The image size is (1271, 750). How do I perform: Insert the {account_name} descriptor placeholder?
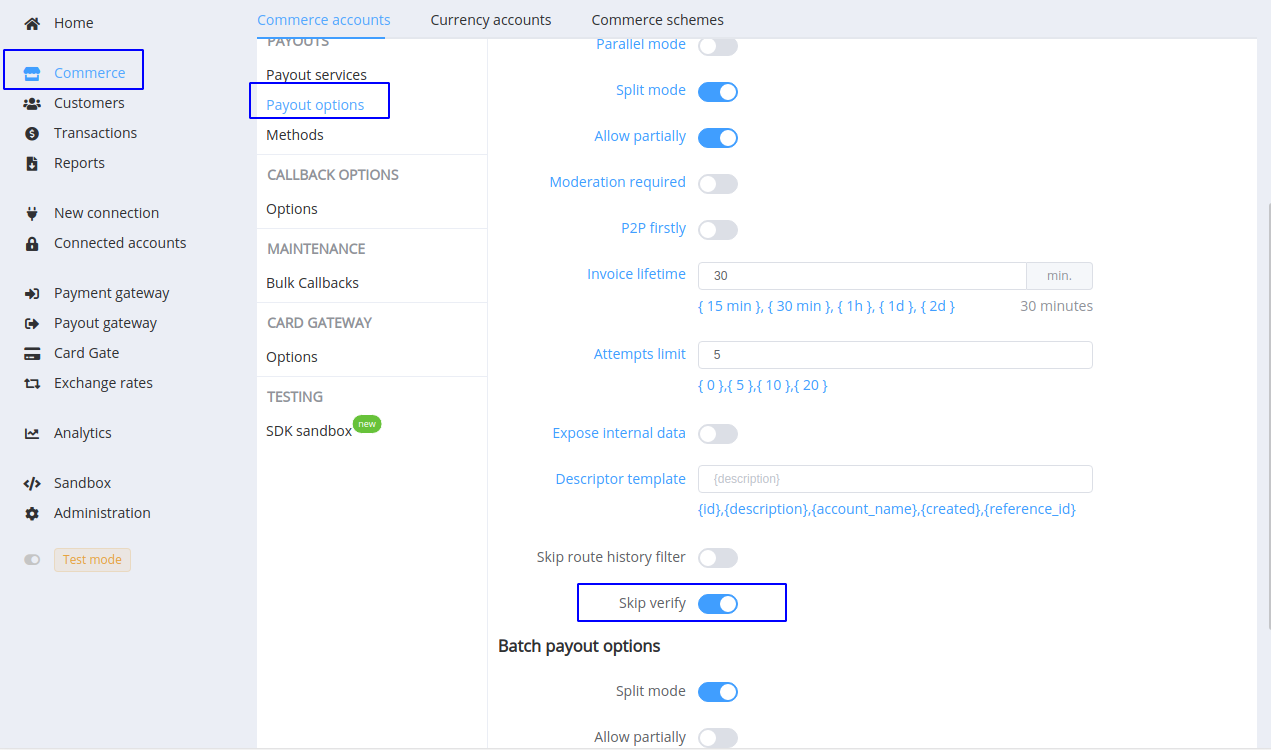[863, 509]
